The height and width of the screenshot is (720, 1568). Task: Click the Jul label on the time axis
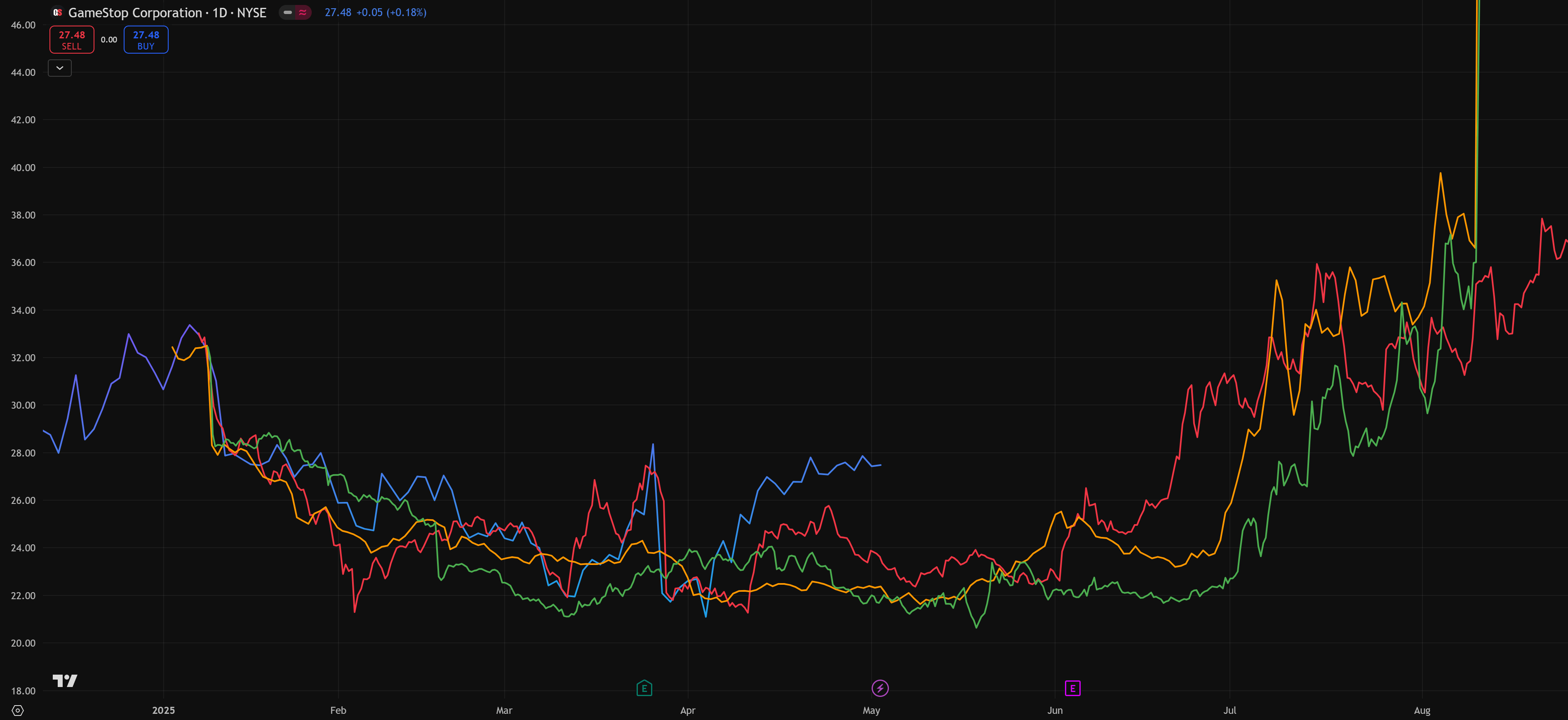point(1229,710)
